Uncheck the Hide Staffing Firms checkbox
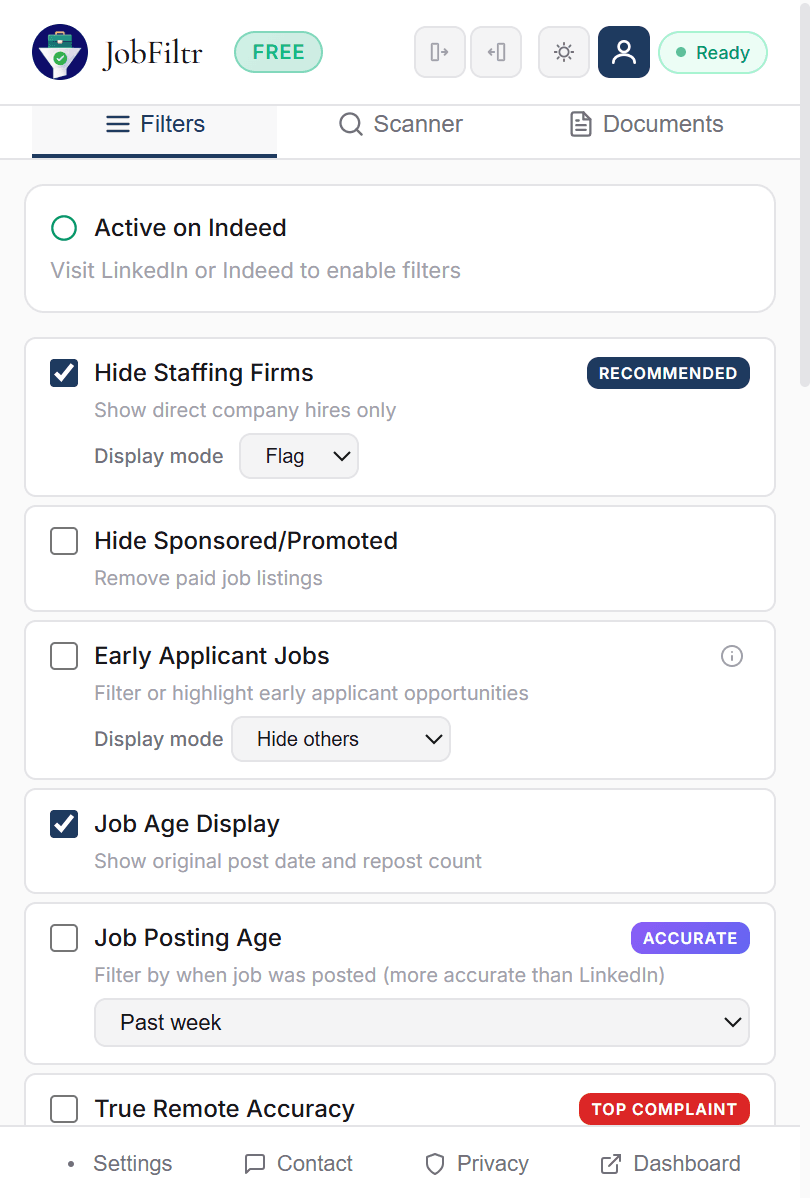810x1198 pixels. [63, 372]
